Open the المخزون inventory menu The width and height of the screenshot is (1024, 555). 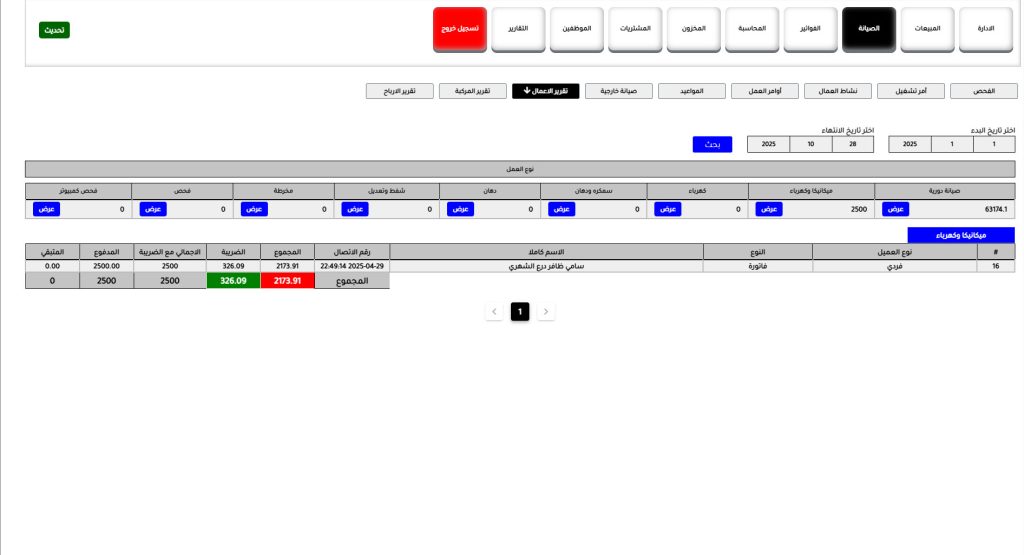click(693, 30)
